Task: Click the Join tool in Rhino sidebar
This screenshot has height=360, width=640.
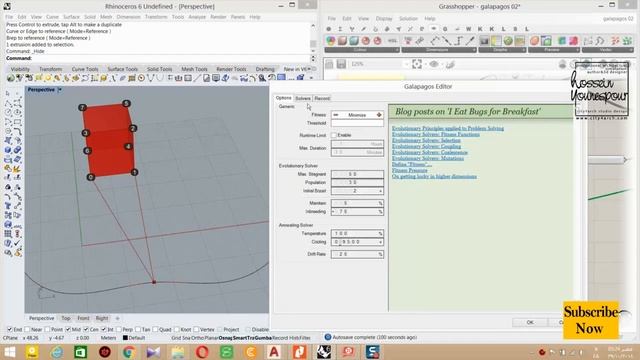Action: (x=8, y=168)
